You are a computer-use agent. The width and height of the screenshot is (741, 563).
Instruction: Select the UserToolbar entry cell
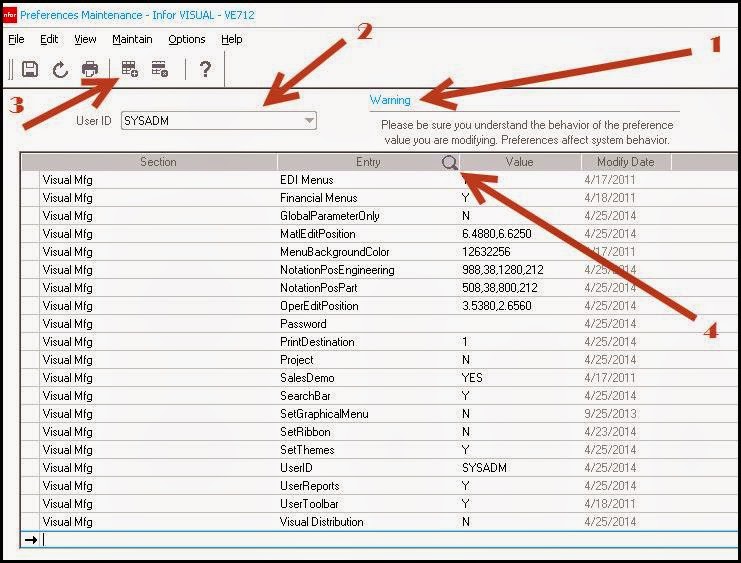[x=368, y=503]
